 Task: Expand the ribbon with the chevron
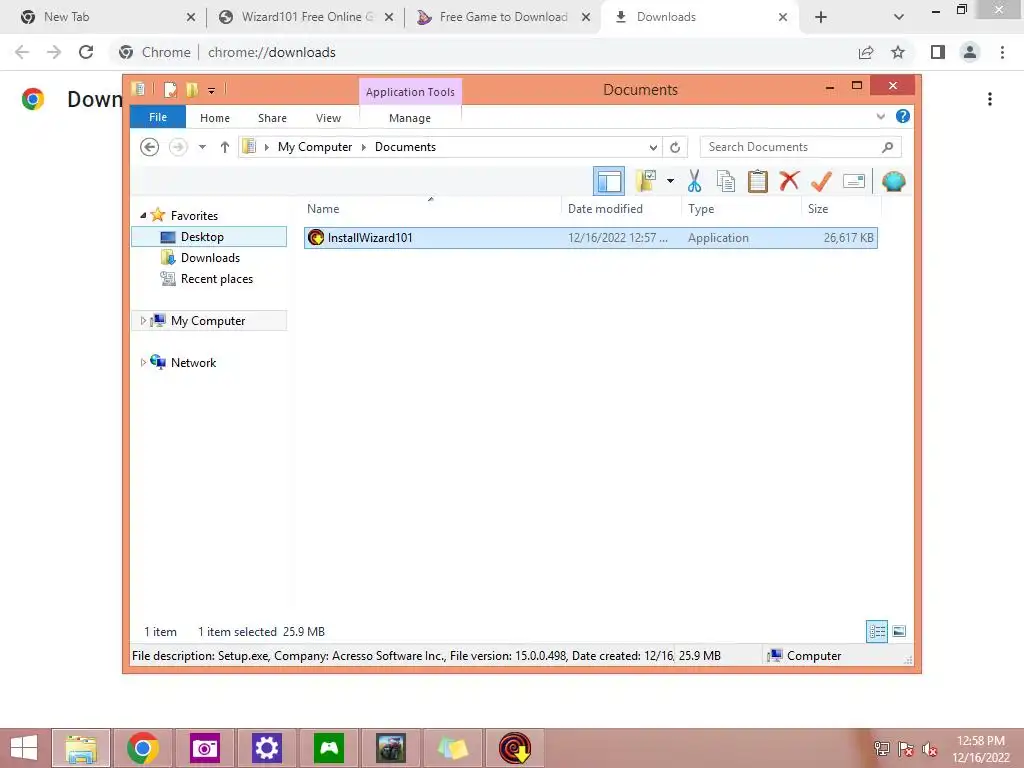pos(880,117)
